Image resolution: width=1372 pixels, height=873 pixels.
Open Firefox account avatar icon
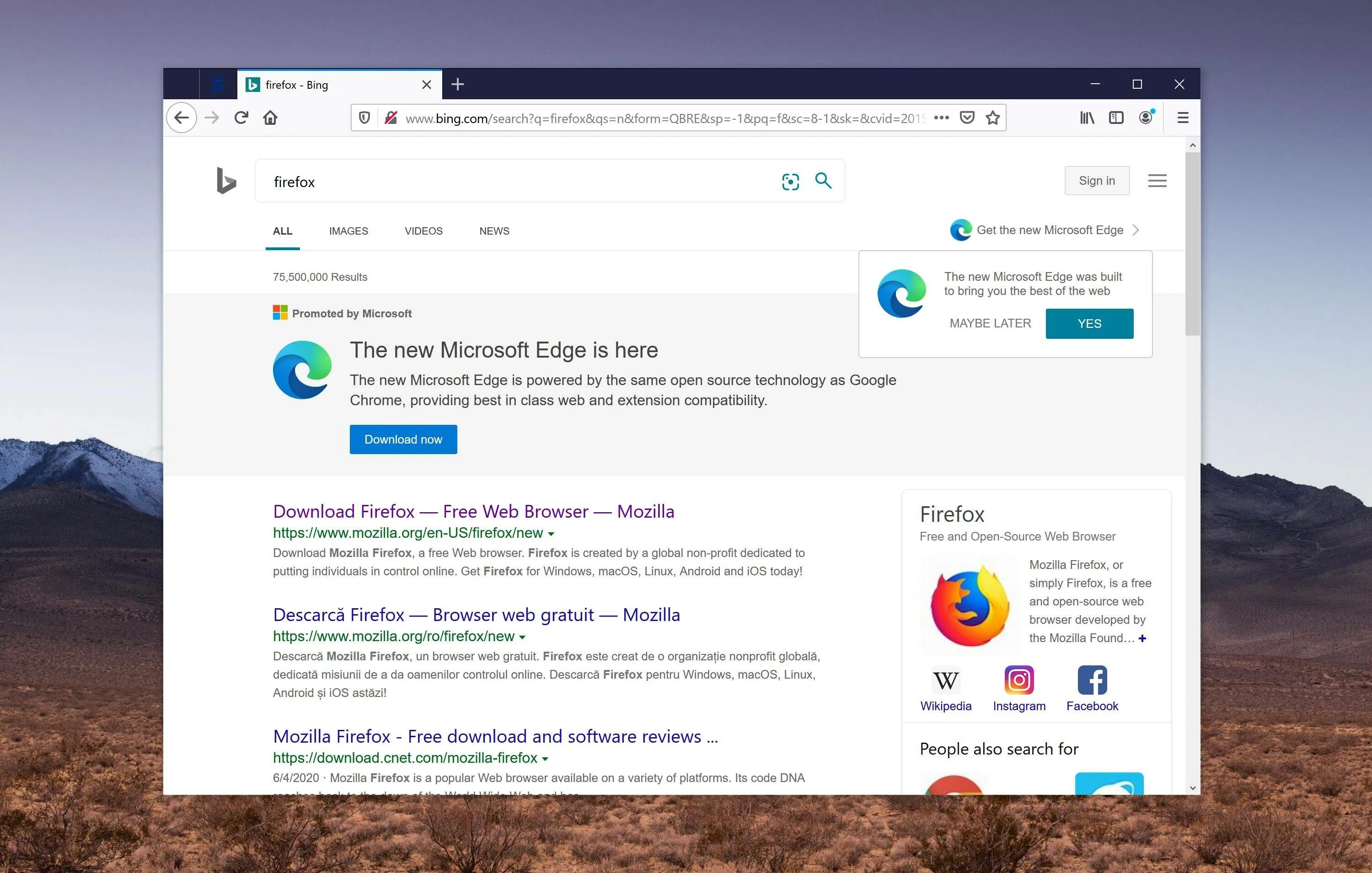click(x=1145, y=118)
